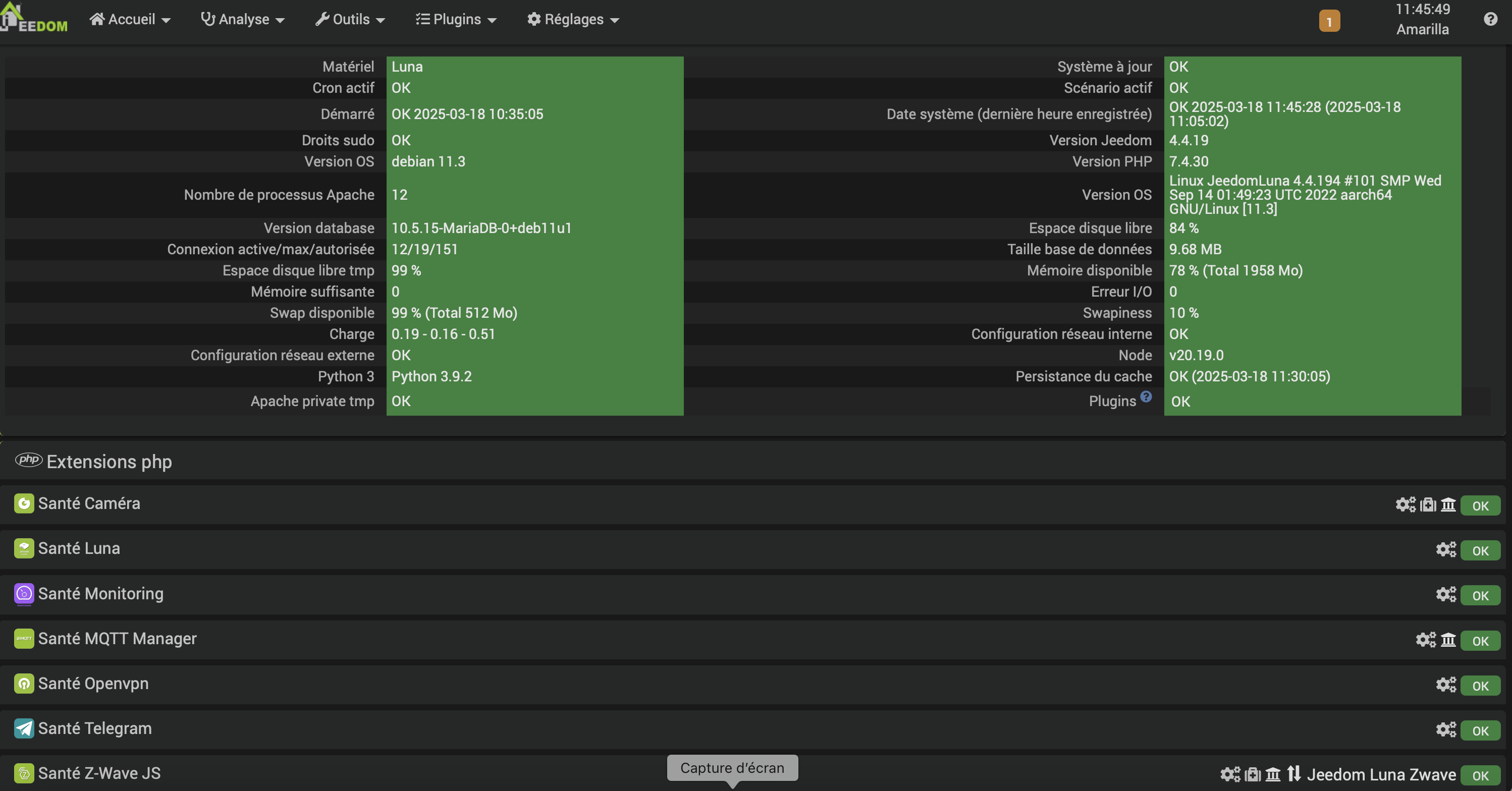1512x791 pixels.
Task: Open the Accueil dropdown menu
Action: pyautogui.click(x=130, y=19)
